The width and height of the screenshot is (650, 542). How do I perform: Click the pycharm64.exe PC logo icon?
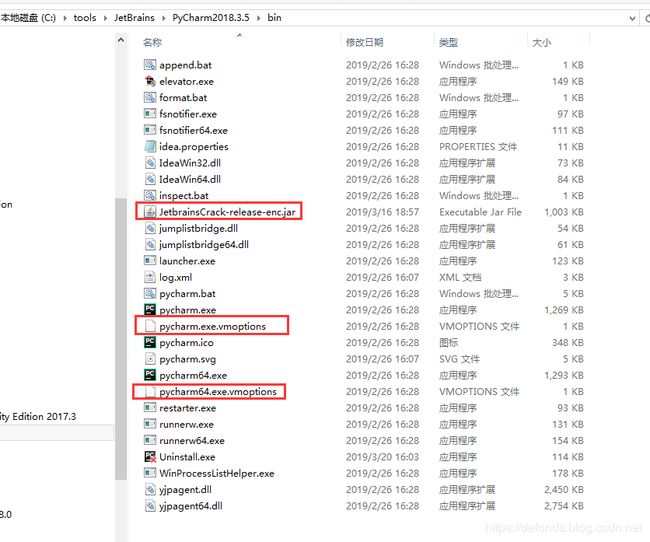click(150, 375)
